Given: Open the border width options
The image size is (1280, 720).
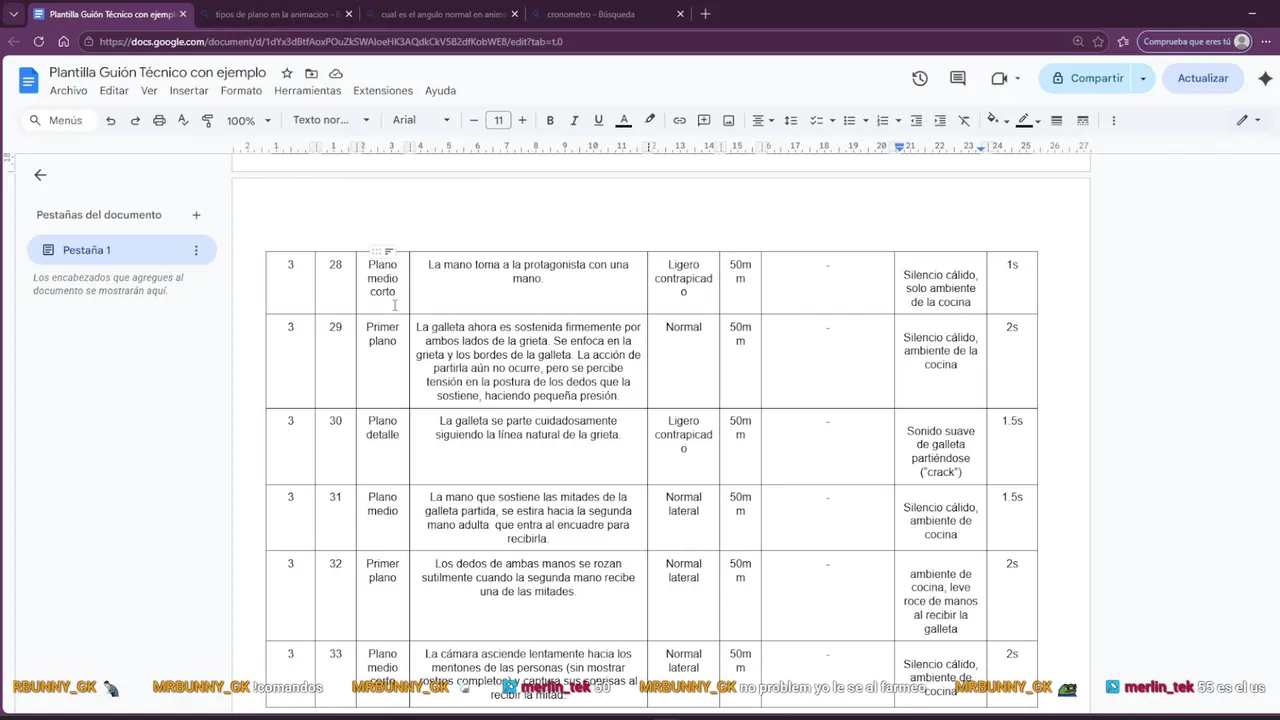Looking at the screenshot, I should (x=1056, y=120).
